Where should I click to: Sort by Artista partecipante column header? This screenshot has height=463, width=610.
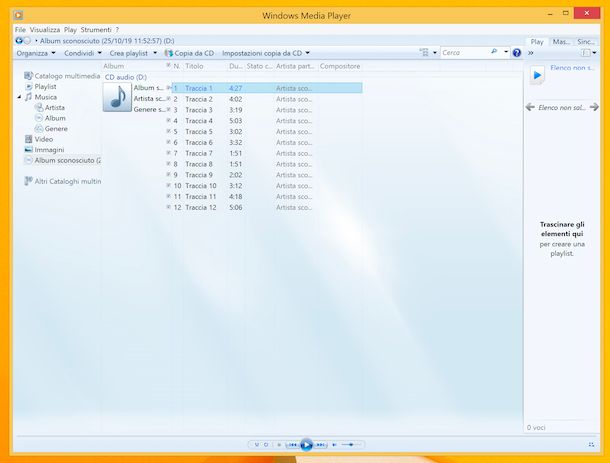[295, 66]
